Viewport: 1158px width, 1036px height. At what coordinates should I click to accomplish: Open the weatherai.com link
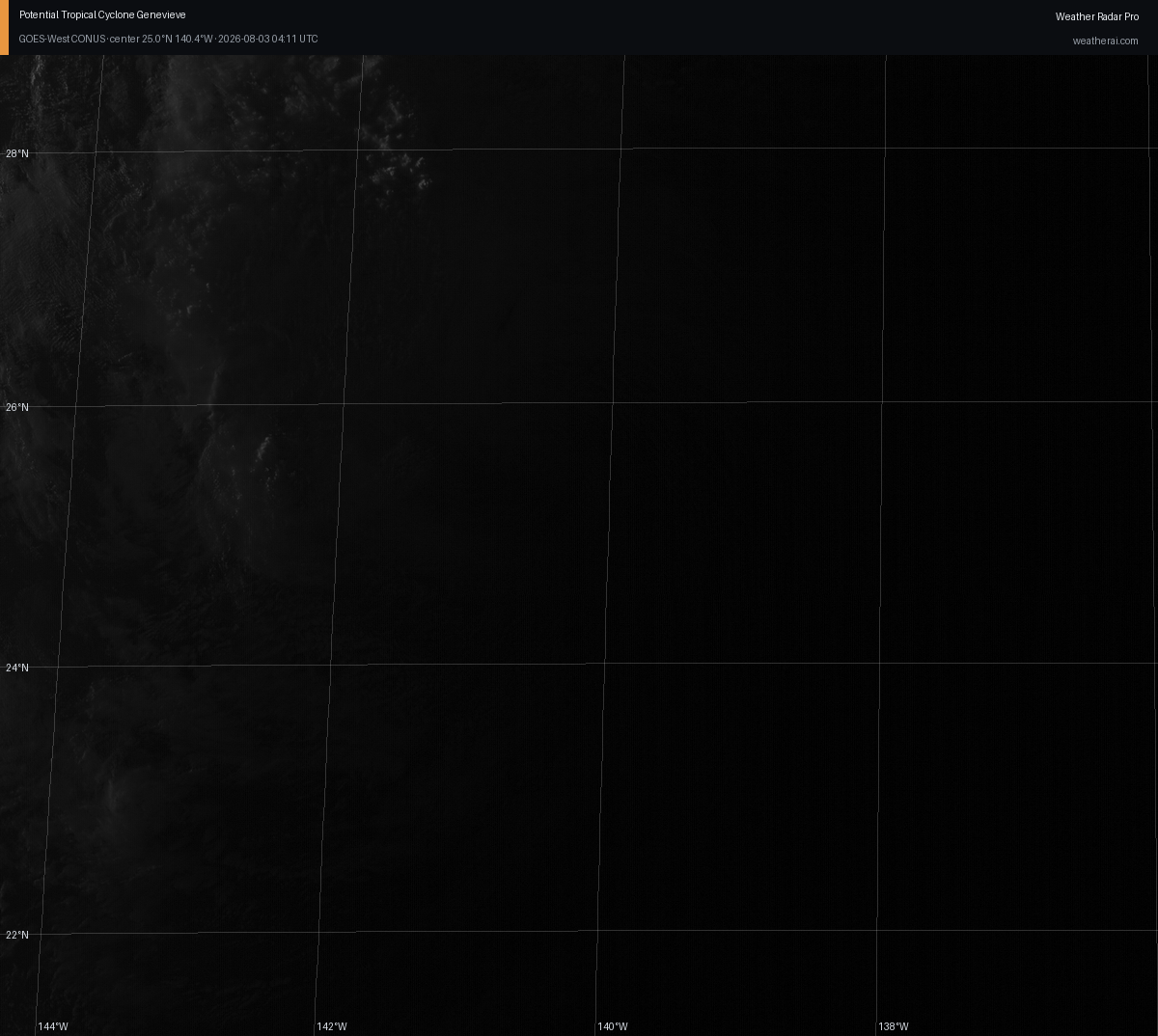[1105, 41]
